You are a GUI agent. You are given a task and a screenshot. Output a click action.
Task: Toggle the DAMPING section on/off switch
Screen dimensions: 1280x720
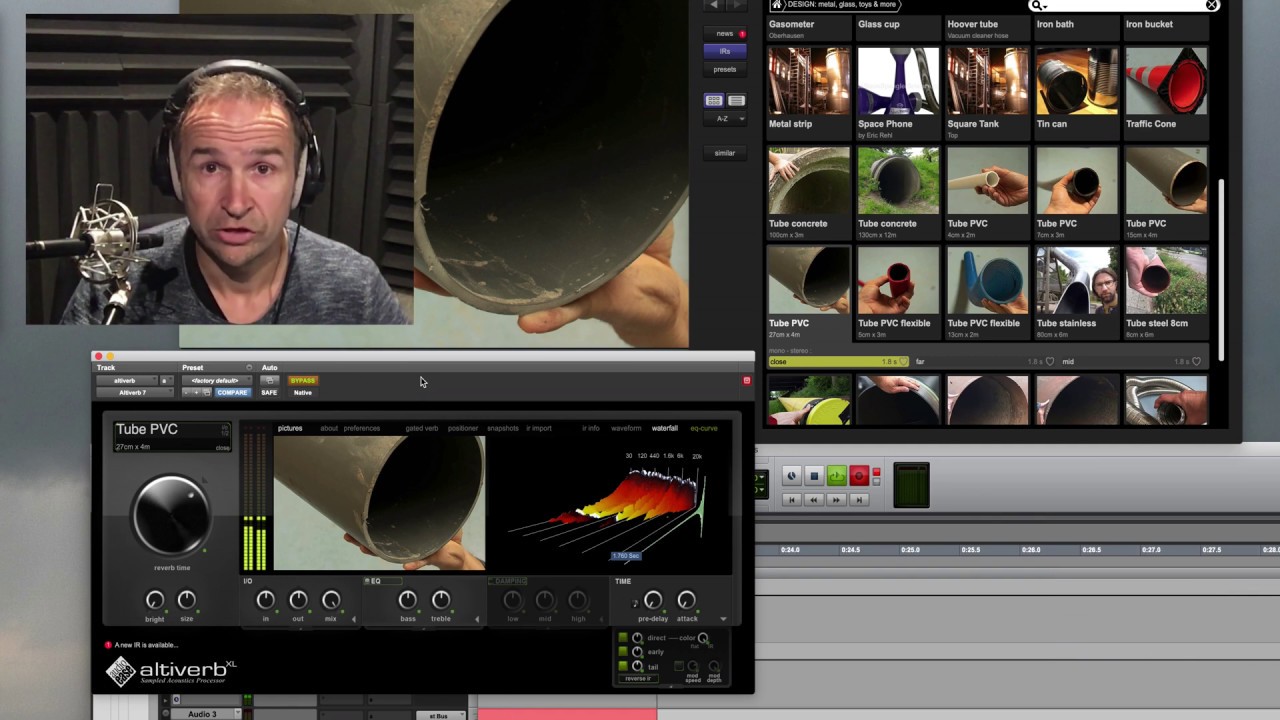(x=491, y=581)
